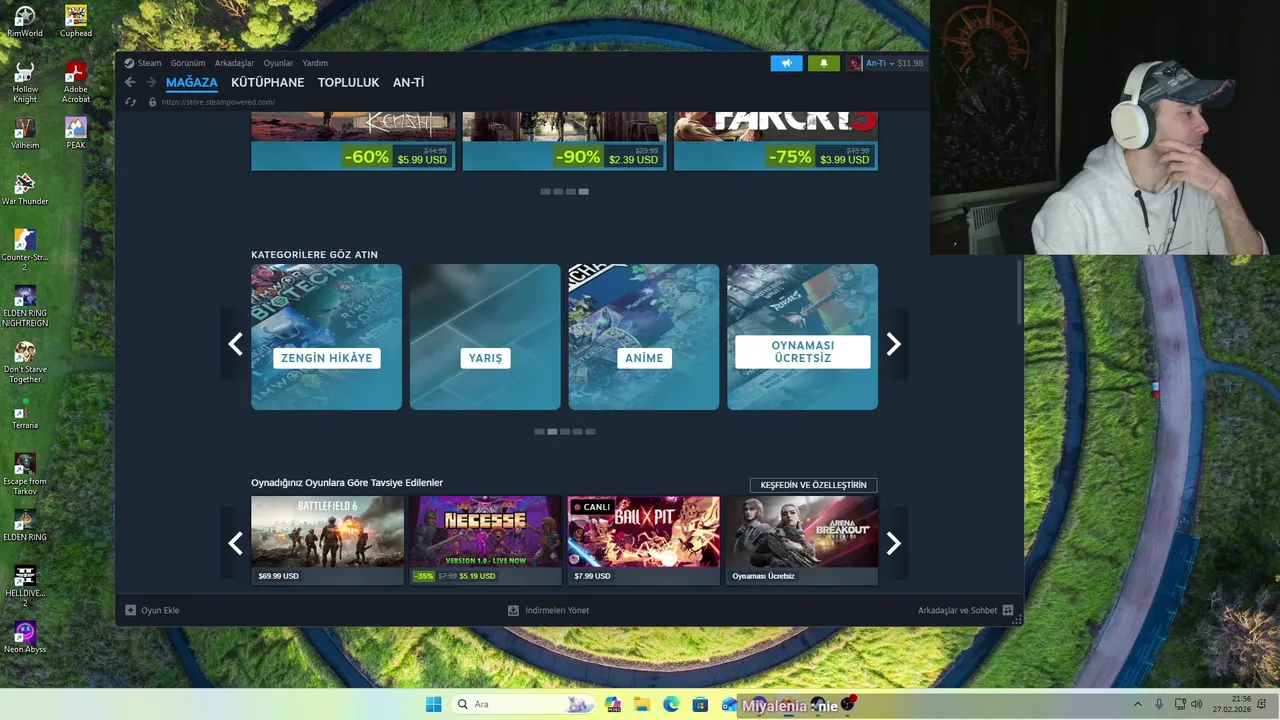Open the Battlefield 6 game thumbnail
Viewport: 1280px width, 720px height.
(327, 532)
